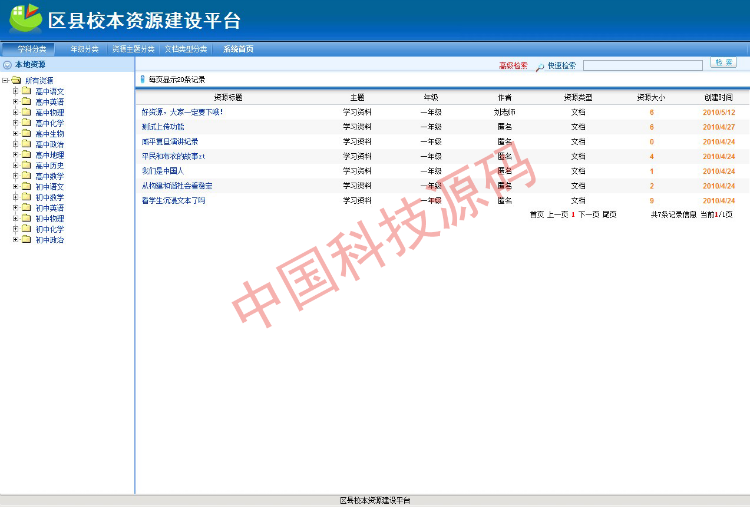Click the 作者 column header
Viewport: 750px width, 507px height.
coord(505,98)
